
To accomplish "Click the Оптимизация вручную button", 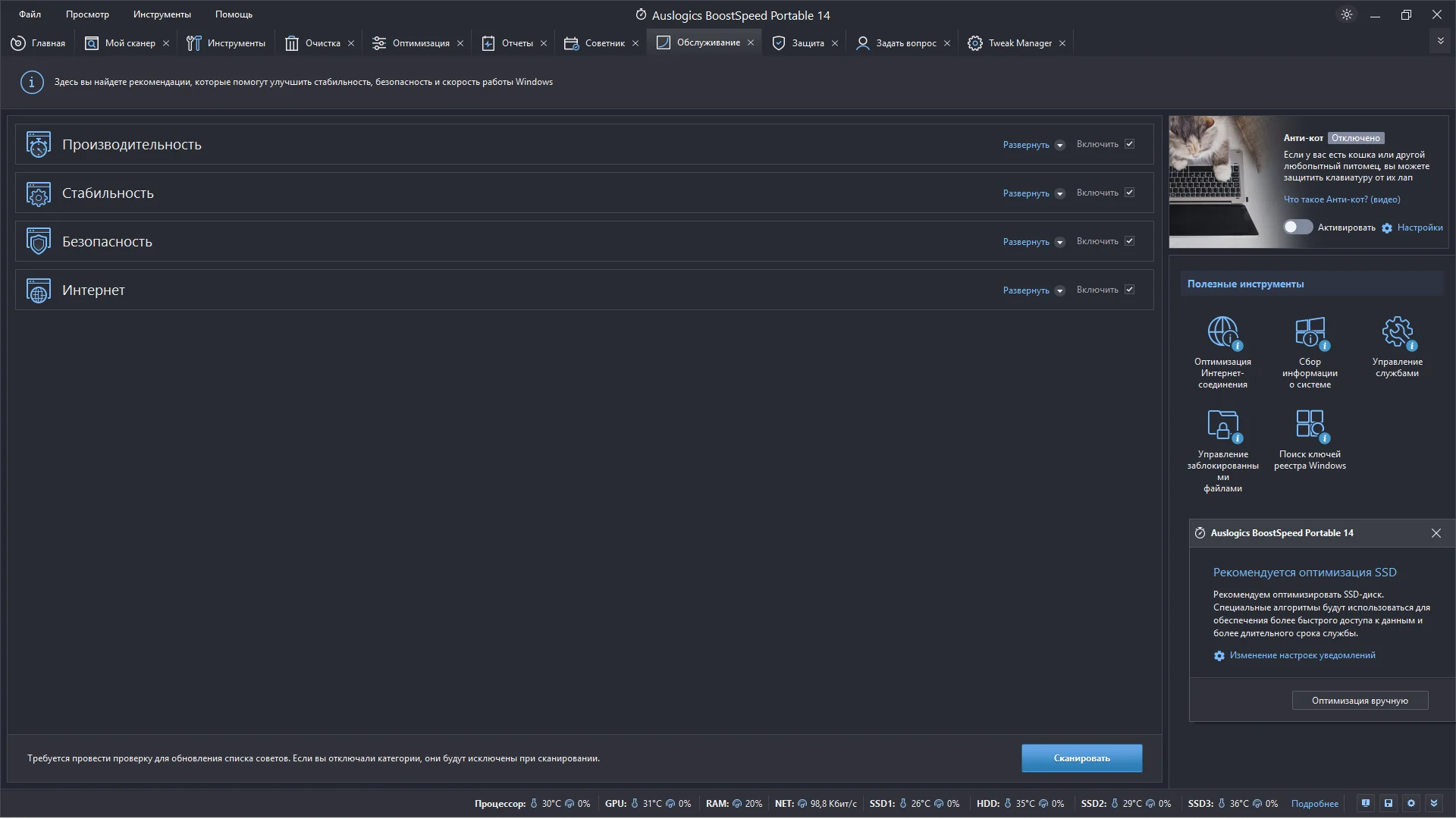I will point(1360,701).
